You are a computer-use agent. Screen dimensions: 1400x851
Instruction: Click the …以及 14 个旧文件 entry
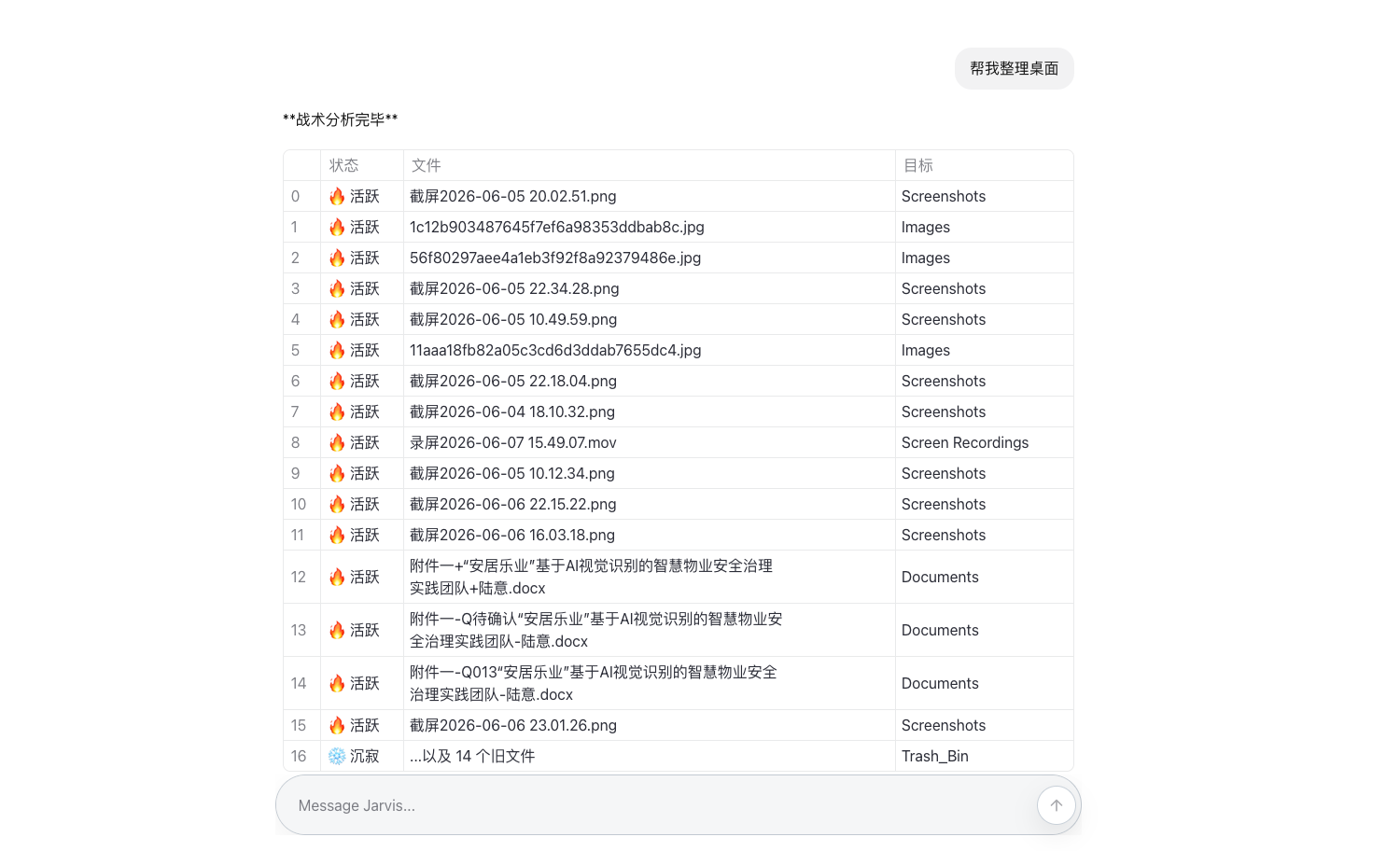coord(471,756)
